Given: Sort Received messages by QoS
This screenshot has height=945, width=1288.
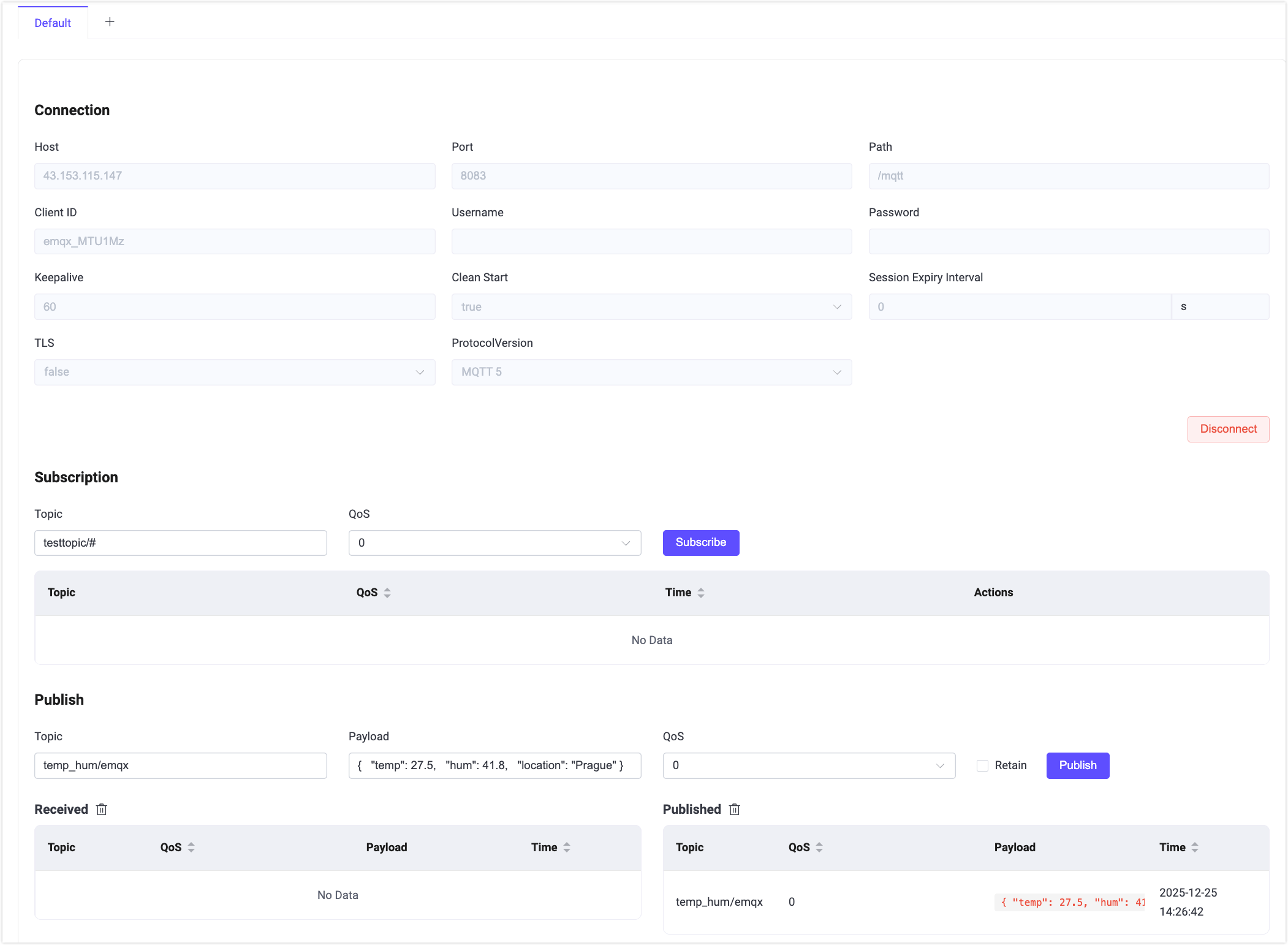Looking at the screenshot, I should (x=191, y=847).
